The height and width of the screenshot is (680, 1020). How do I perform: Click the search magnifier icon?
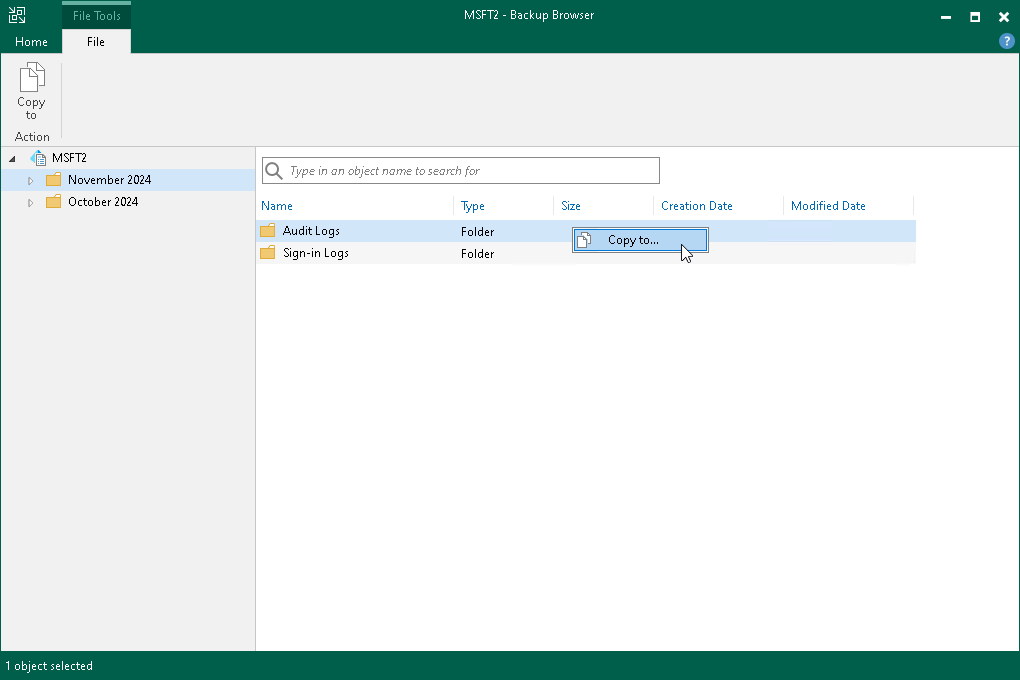[x=273, y=171]
